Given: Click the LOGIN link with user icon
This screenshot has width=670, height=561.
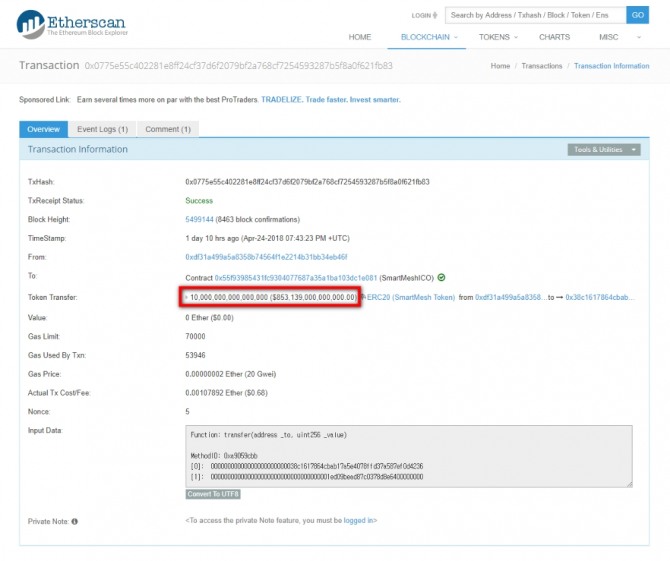Looking at the screenshot, I should point(424,16).
